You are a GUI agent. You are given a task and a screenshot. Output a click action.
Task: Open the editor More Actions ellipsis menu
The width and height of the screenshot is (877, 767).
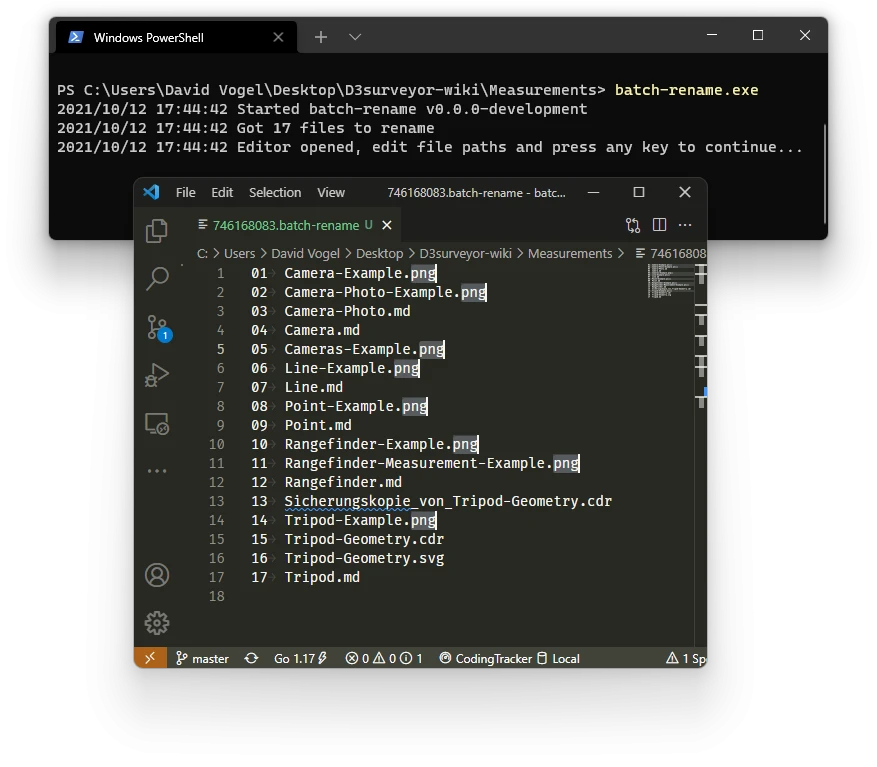coord(685,225)
